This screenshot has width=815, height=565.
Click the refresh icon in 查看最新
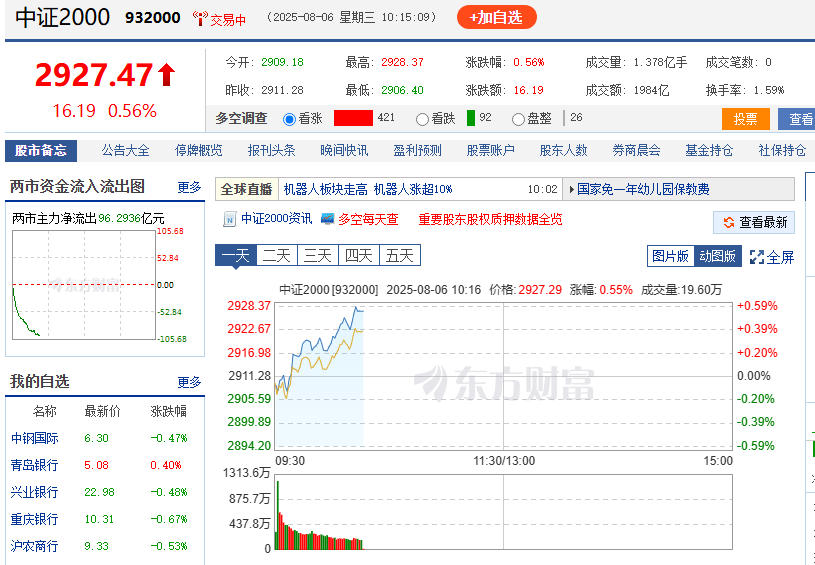pyautogui.click(x=729, y=222)
